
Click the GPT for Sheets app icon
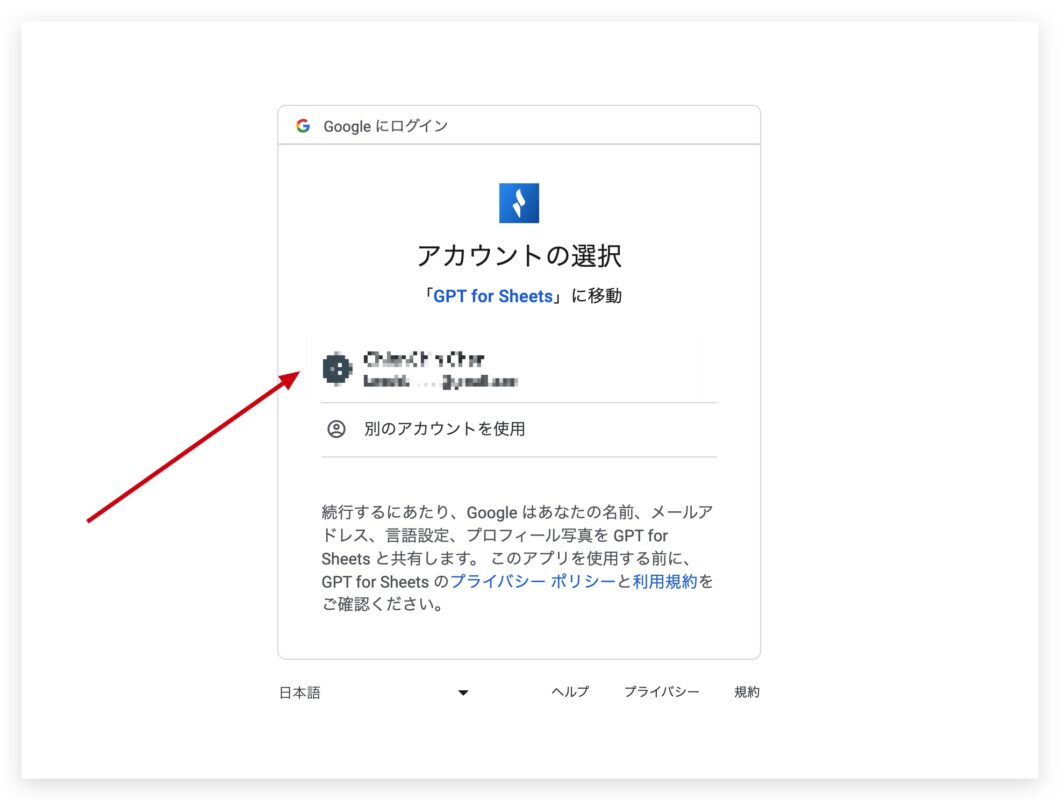pos(519,203)
